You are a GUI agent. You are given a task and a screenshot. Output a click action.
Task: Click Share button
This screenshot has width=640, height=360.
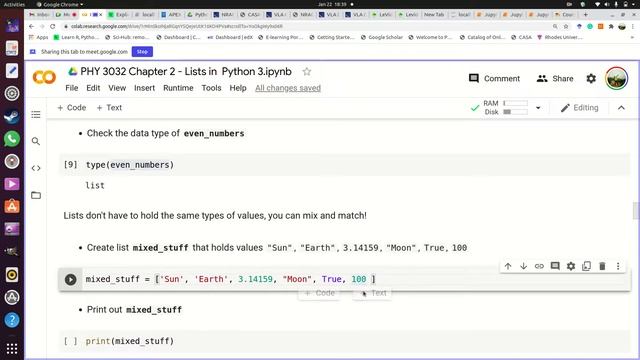coord(555,78)
